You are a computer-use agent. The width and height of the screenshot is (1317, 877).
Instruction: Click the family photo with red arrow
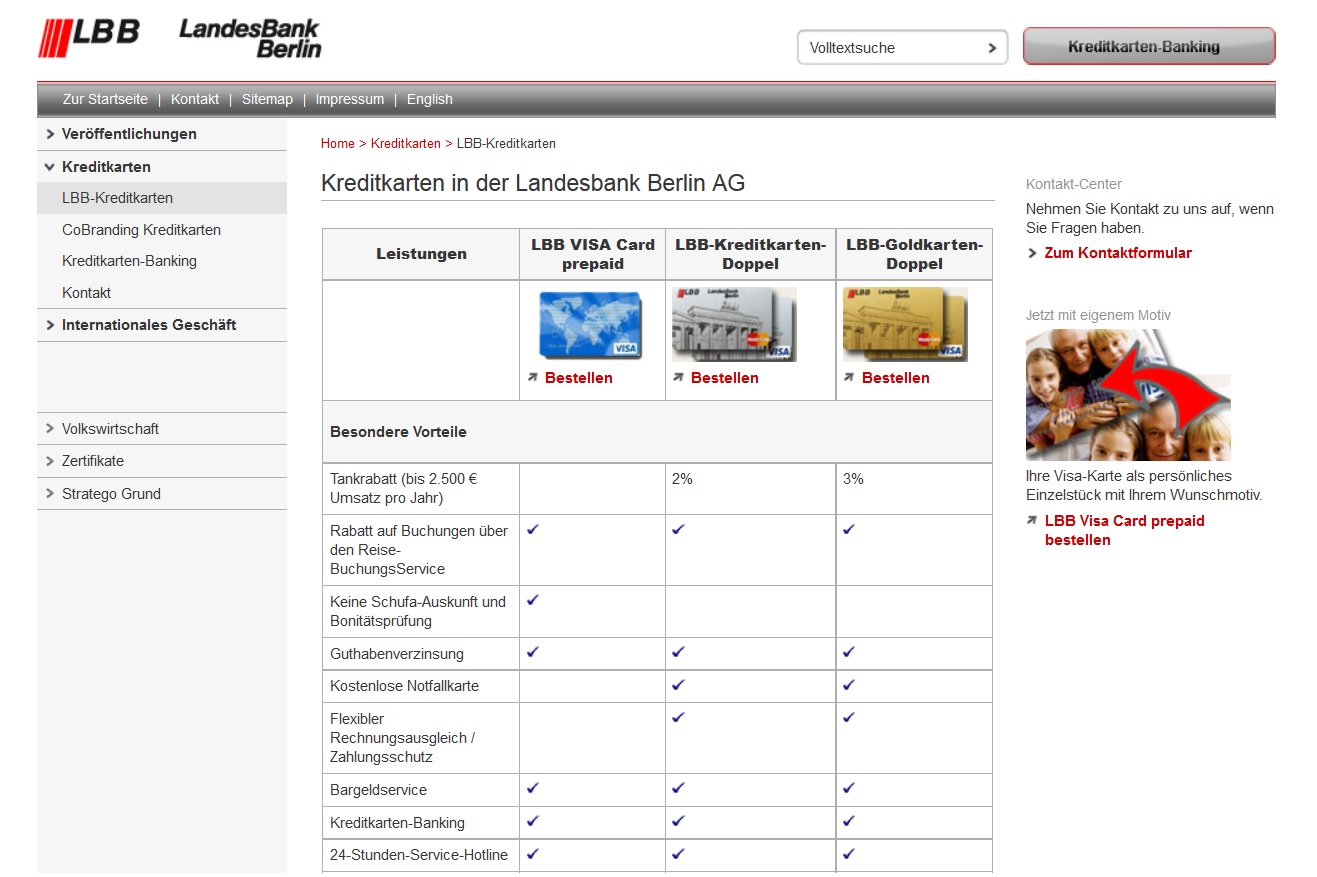point(1128,395)
